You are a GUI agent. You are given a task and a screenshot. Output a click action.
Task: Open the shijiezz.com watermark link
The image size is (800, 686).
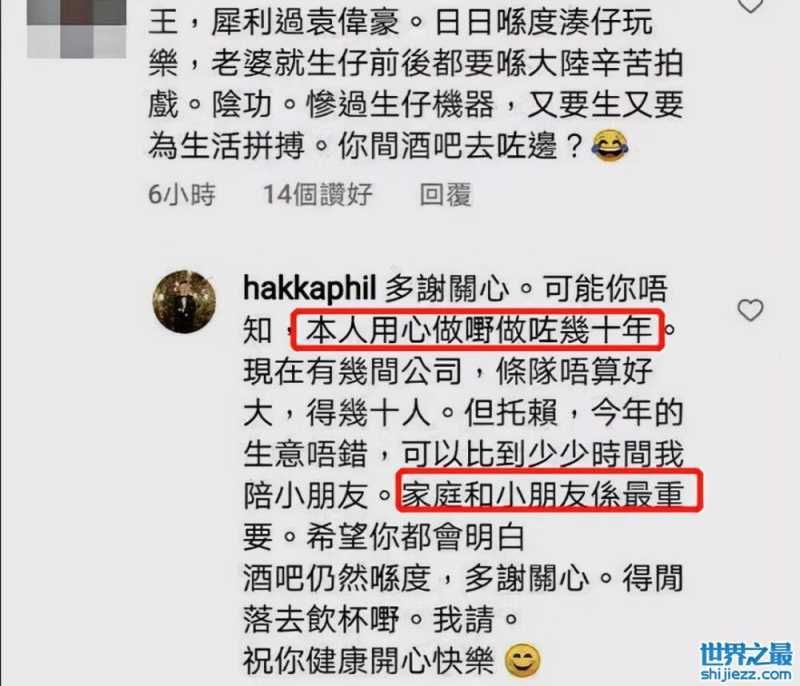(746, 674)
